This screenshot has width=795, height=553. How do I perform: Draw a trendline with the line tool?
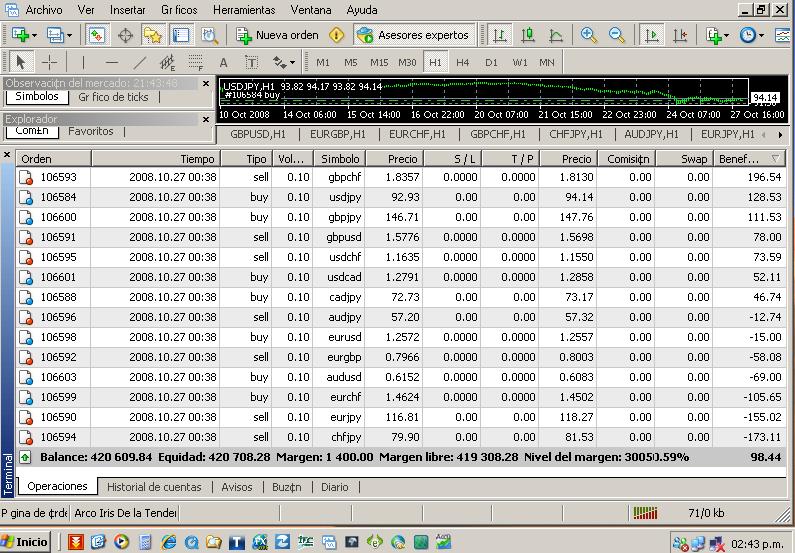[x=140, y=62]
